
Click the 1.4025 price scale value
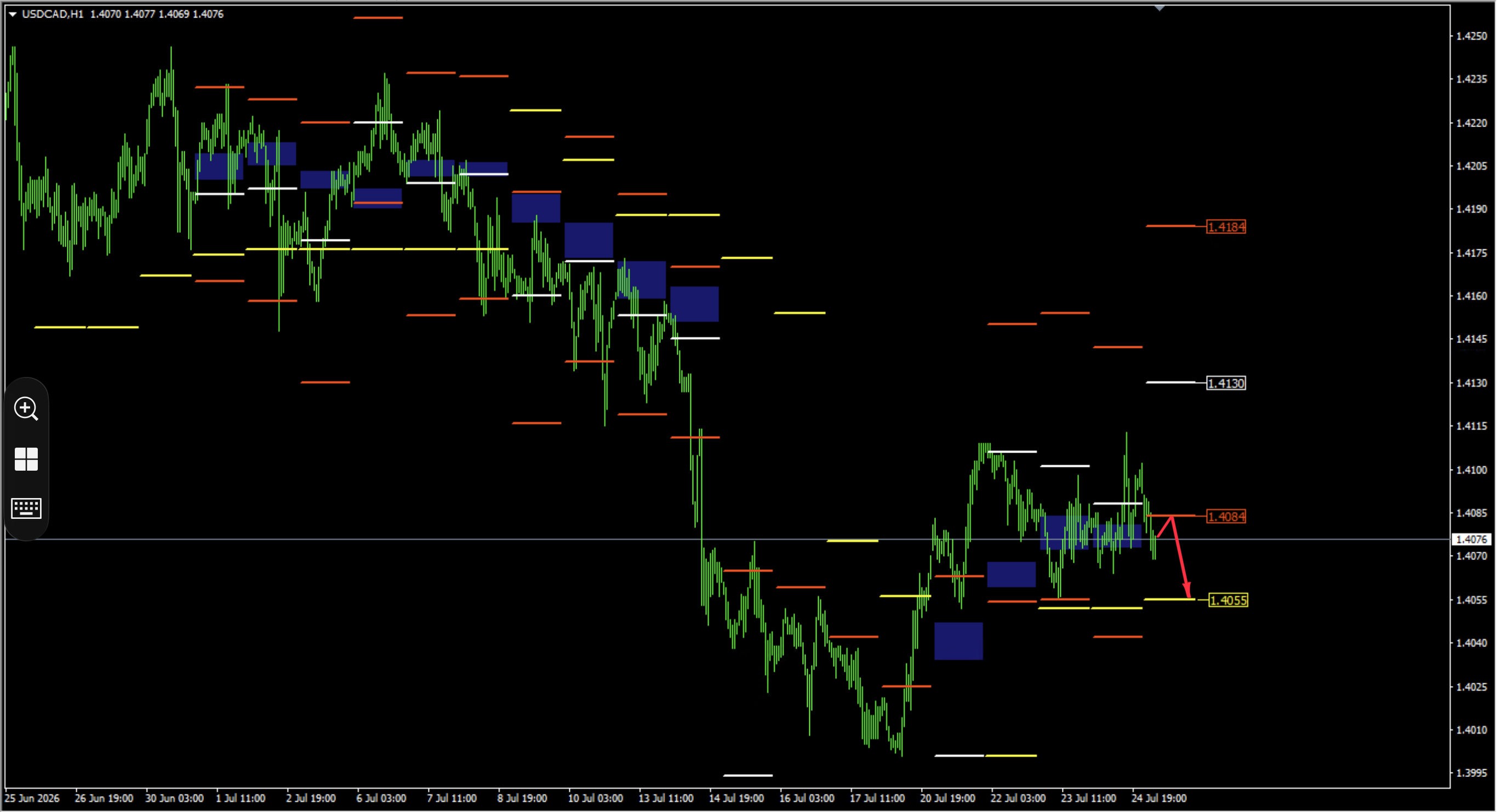point(1471,687)
